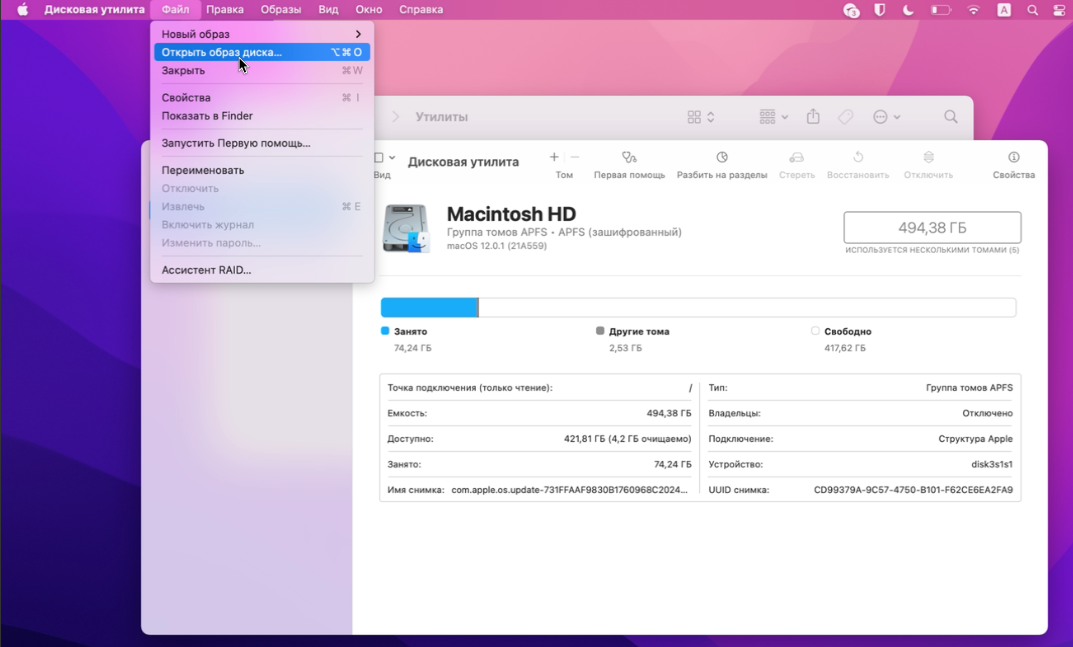Click the battery icon in menu bar
Screen dimensions: 1073x647
tap(941, 10)
